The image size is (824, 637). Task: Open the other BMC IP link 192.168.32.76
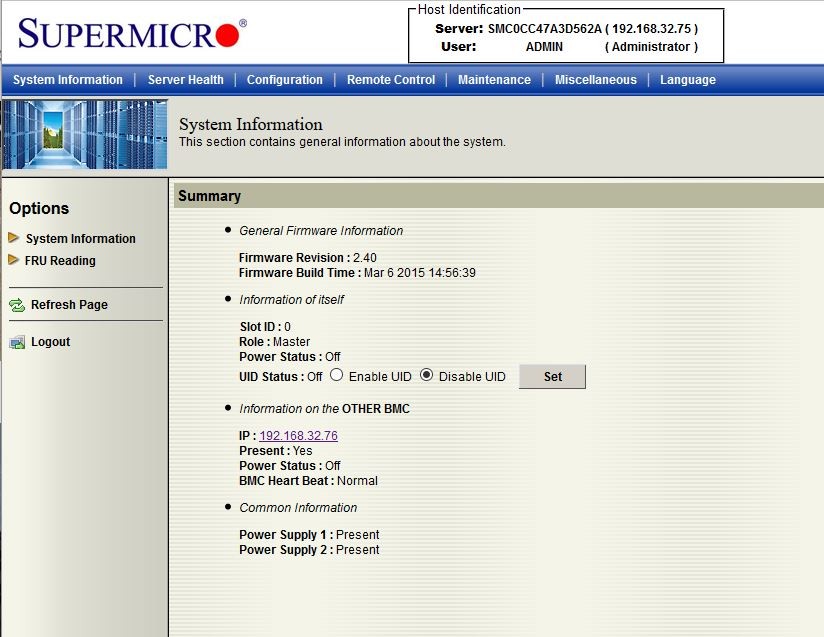298,436
